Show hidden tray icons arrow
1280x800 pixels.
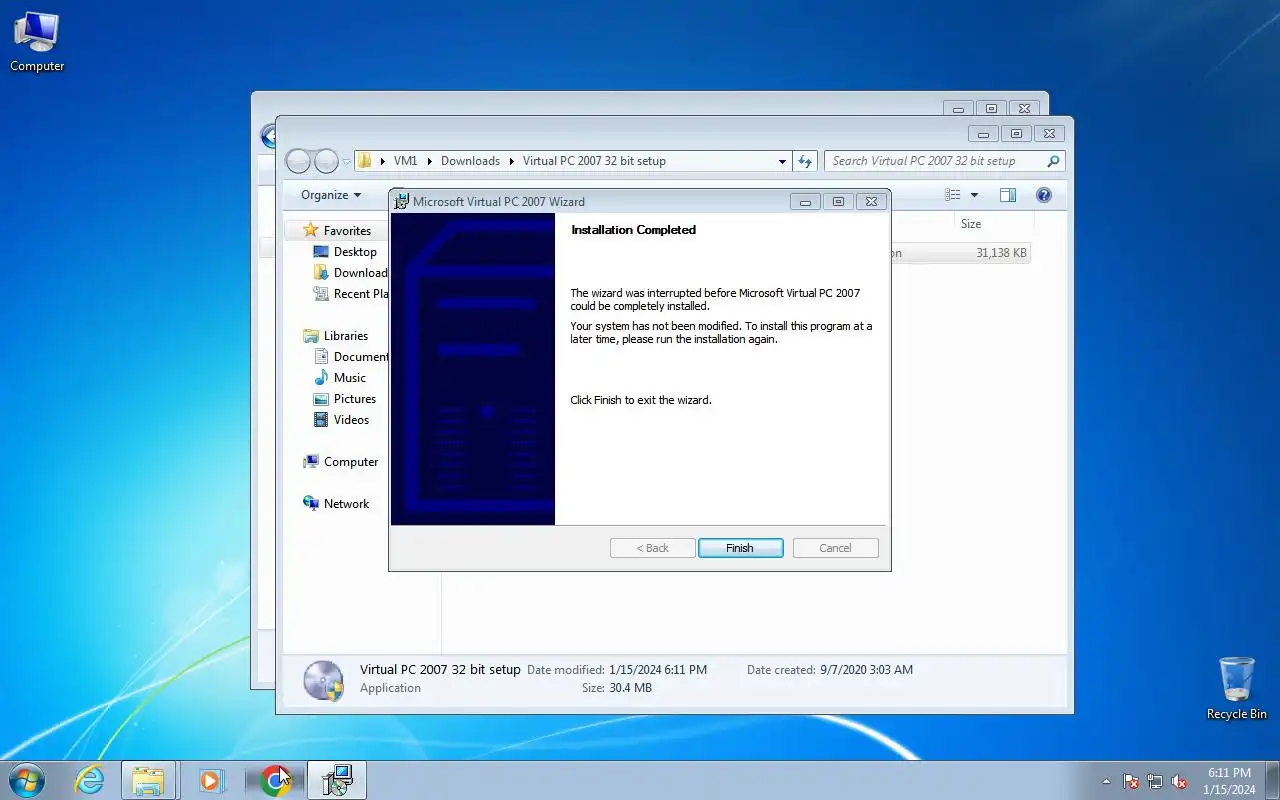1106,782
